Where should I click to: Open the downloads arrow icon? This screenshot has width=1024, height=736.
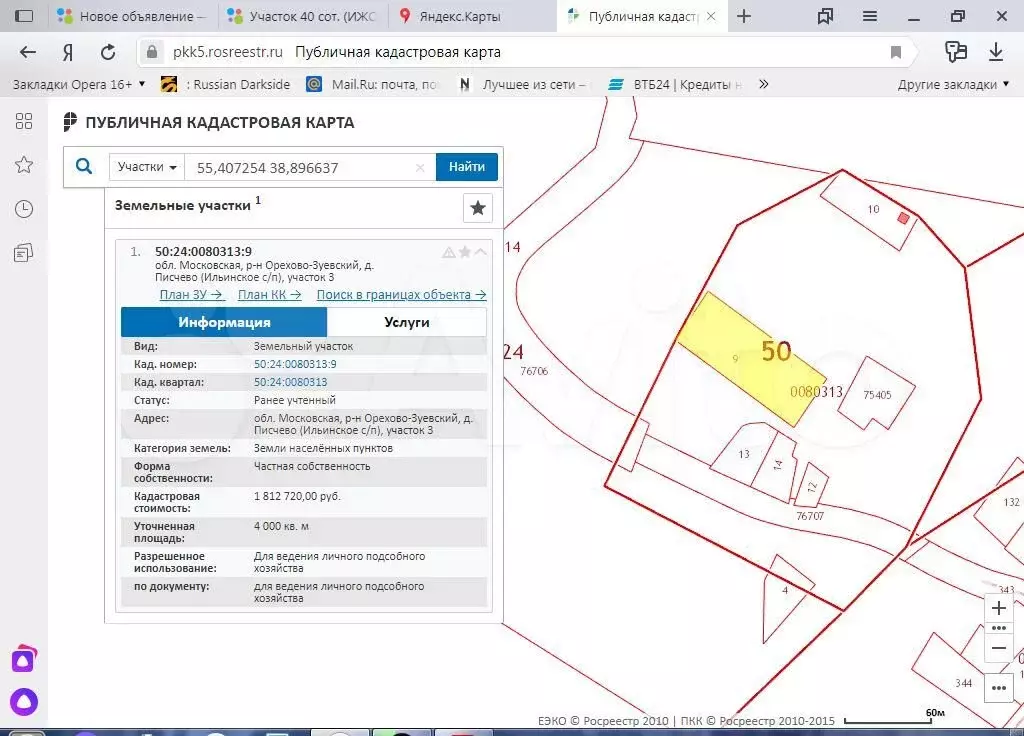pyautogui.click(x=996, y=52)
